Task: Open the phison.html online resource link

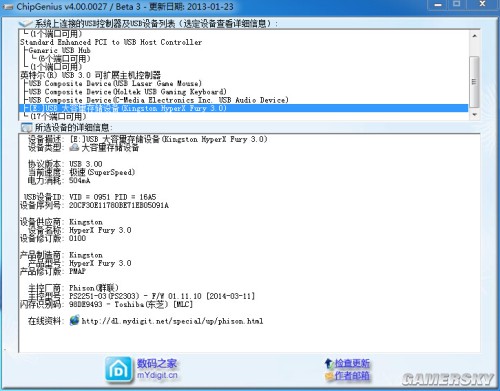Action: point(172,321)
